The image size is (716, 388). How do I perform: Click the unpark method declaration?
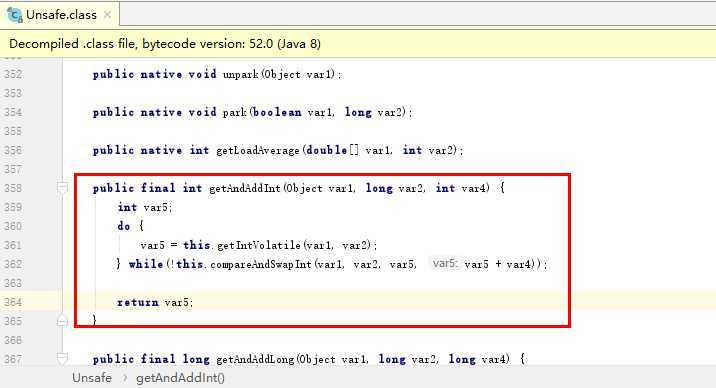[217, 74]
